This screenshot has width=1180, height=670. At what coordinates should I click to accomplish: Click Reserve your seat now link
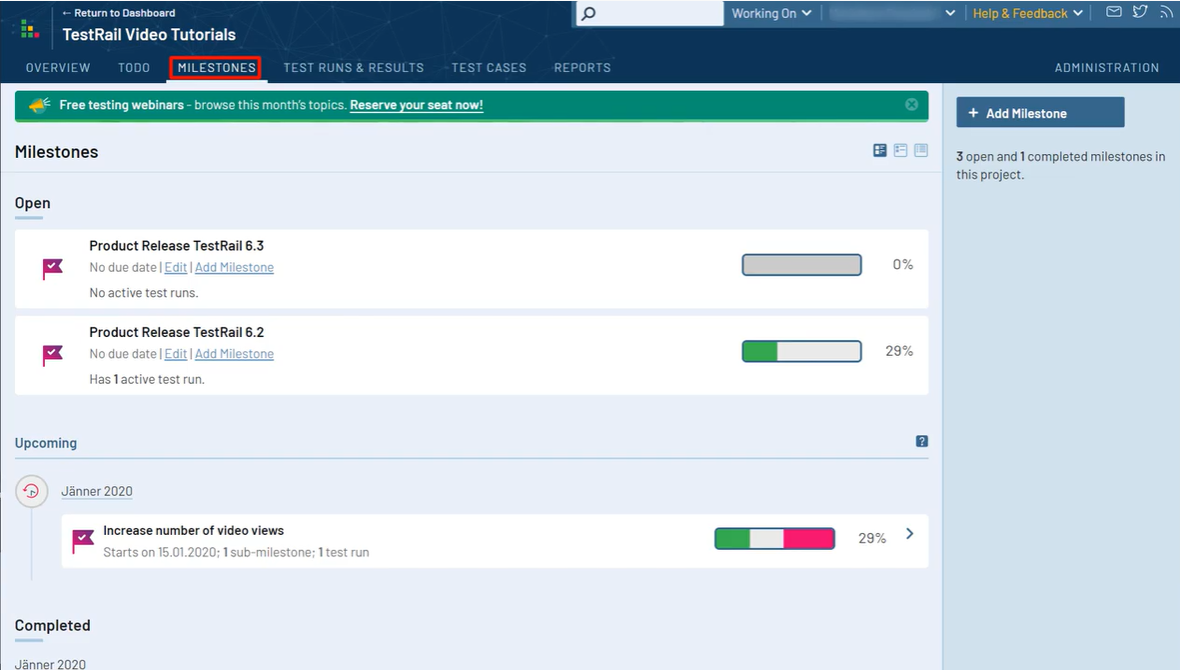coord(416,105)
